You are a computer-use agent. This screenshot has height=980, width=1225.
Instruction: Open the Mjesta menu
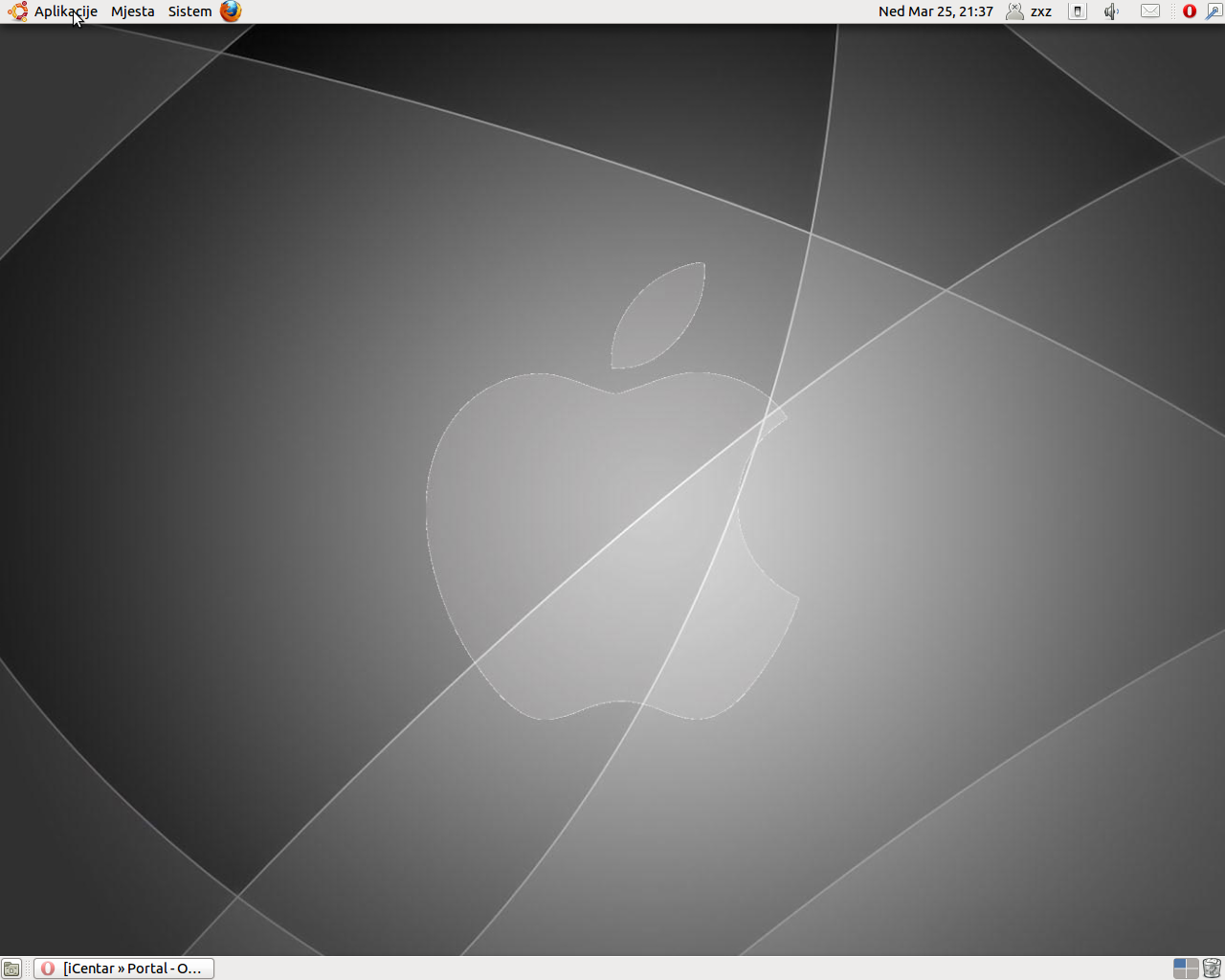tap(132, 11)
